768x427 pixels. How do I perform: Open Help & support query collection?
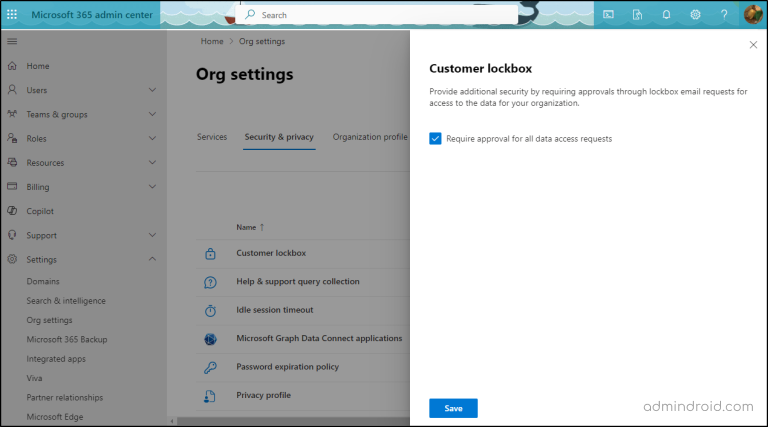coord(298,281)
